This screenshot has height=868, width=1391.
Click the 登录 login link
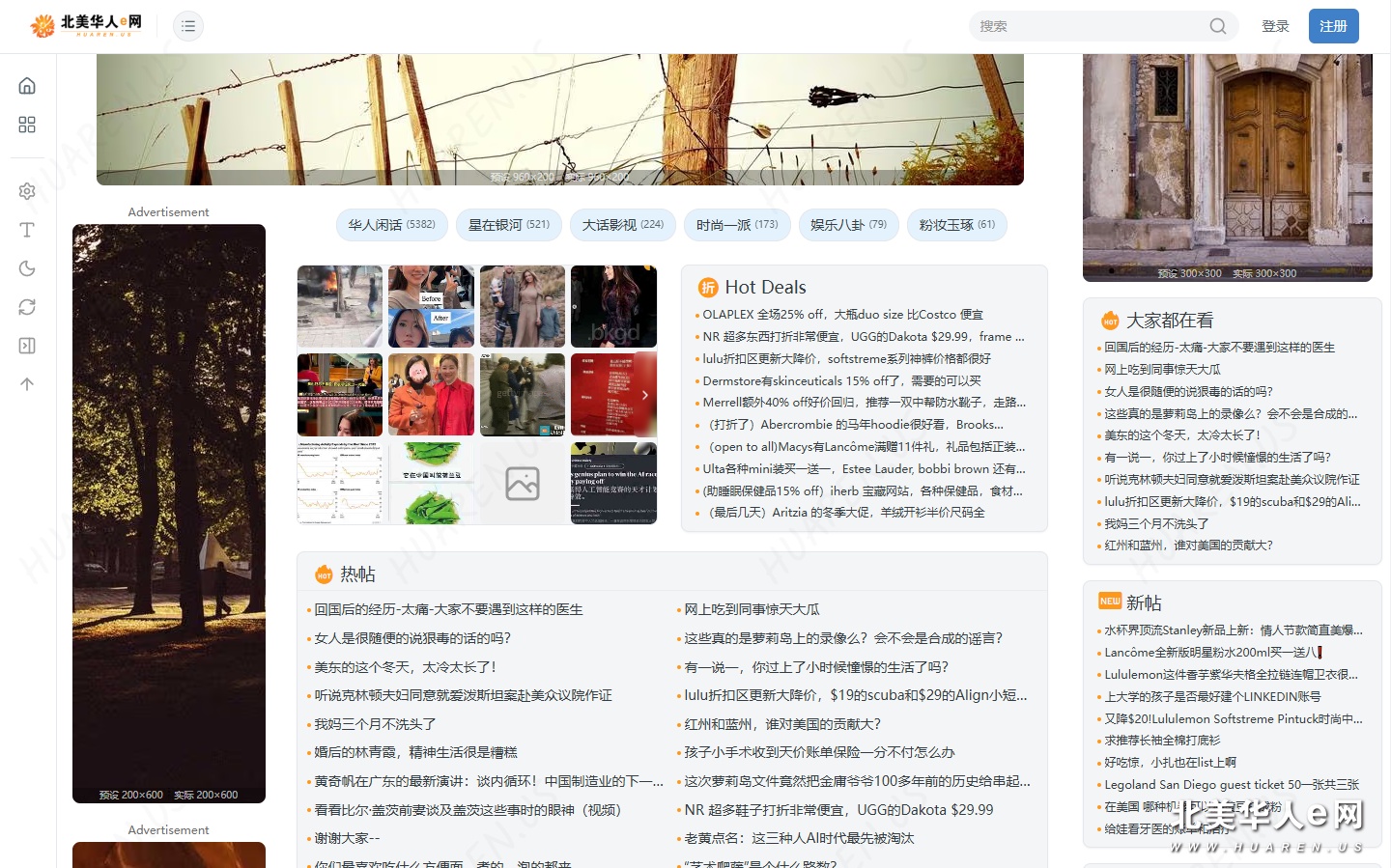[x=1275, y=26]
